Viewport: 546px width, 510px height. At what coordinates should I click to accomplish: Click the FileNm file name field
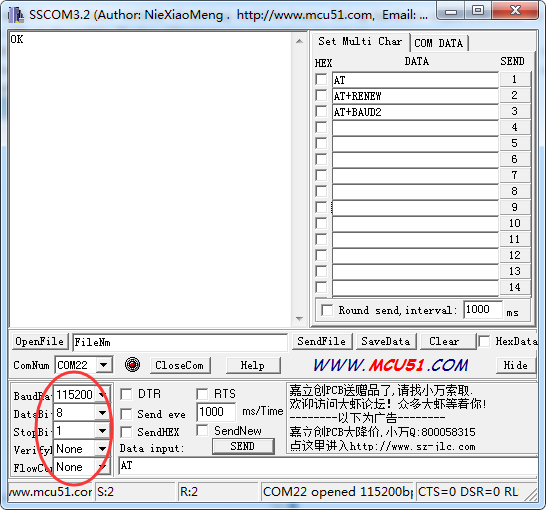coord(180,342)
